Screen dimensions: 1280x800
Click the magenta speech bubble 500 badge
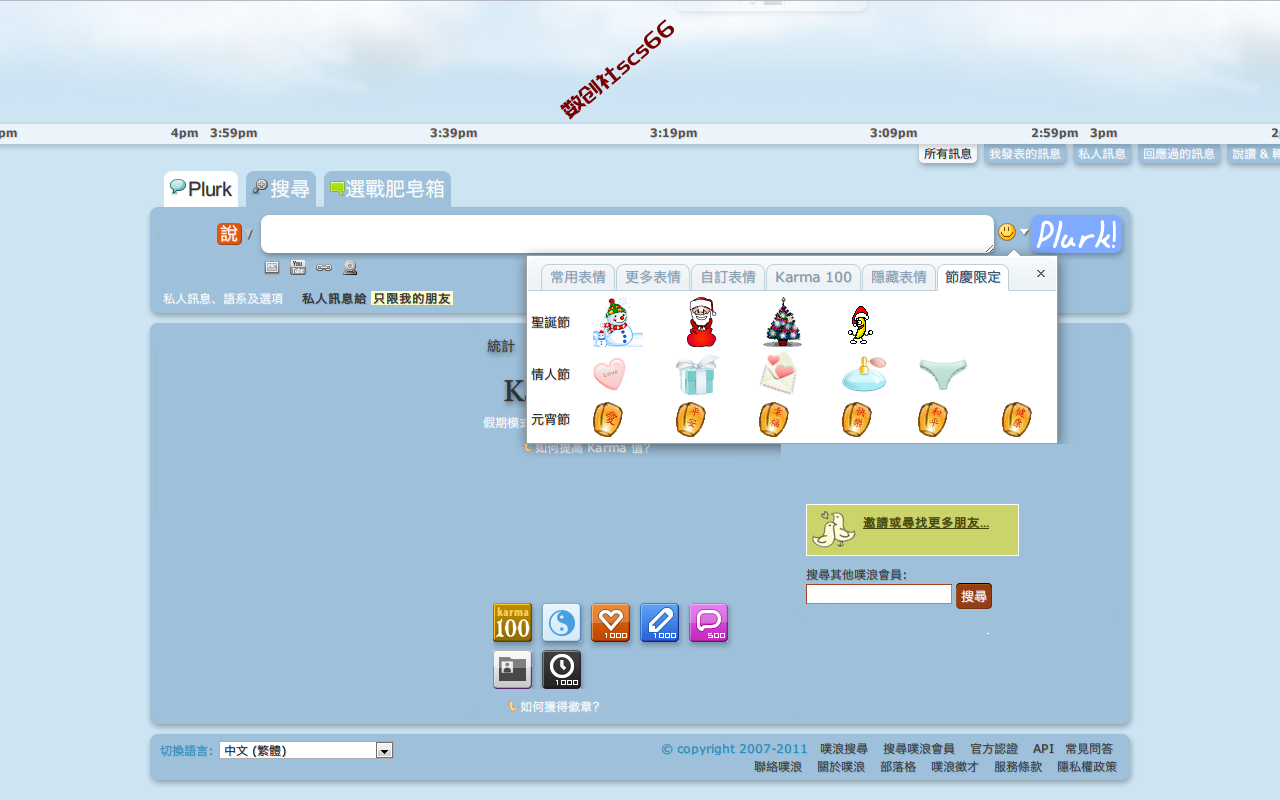click(x=709, y=623)
